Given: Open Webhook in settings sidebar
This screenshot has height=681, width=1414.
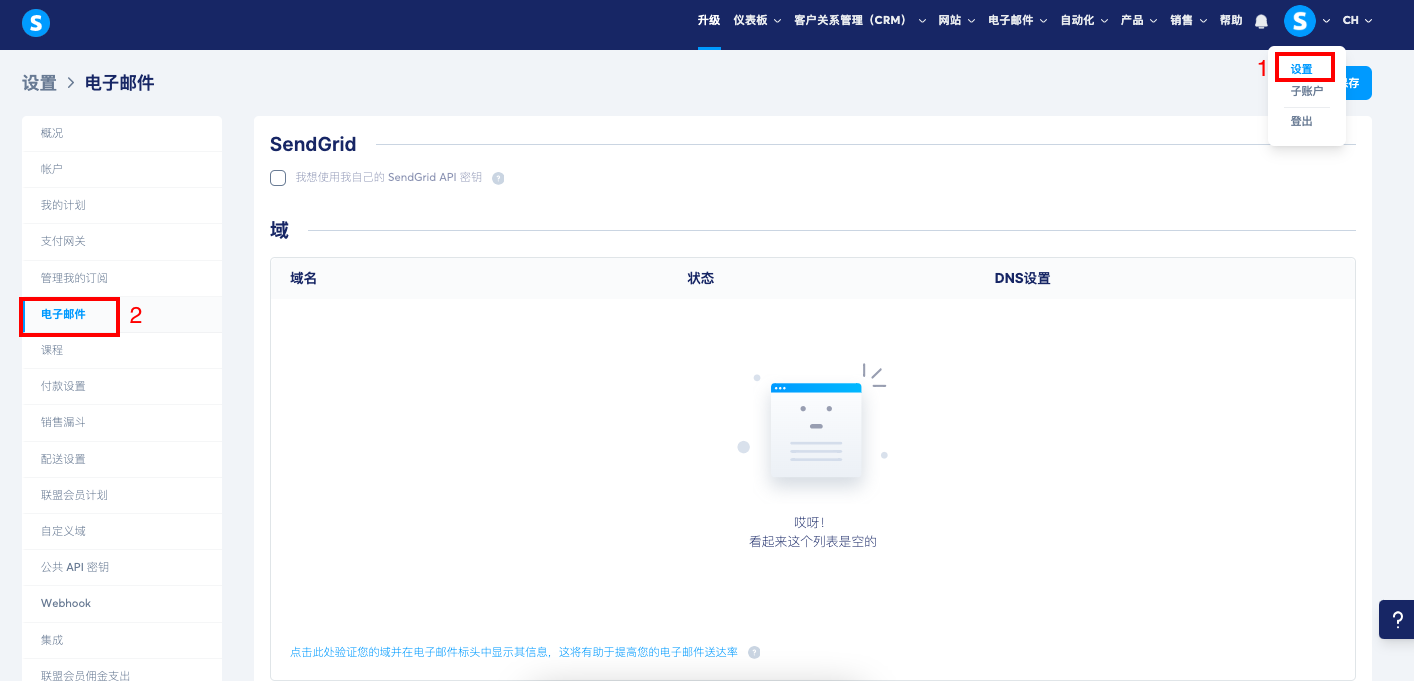Looking at the screenshot, I should [122, 603].
